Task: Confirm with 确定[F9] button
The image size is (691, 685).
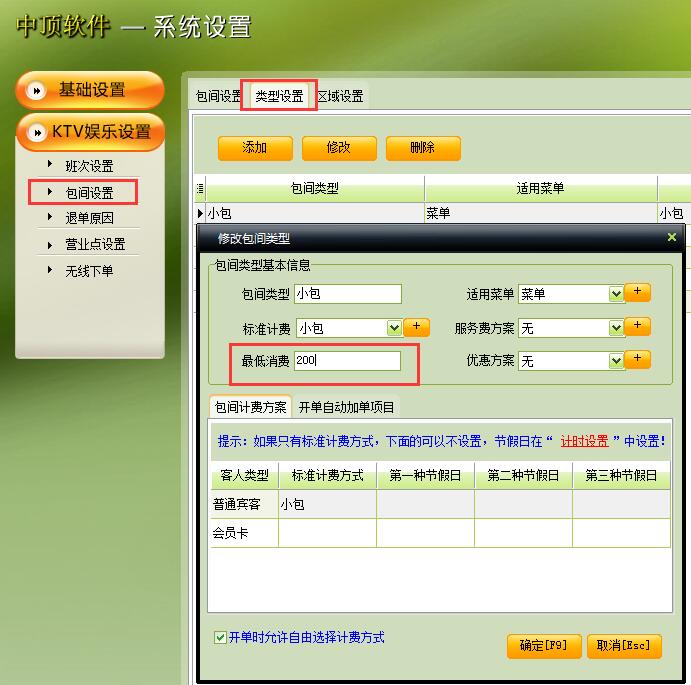Action: coord(544,646)
